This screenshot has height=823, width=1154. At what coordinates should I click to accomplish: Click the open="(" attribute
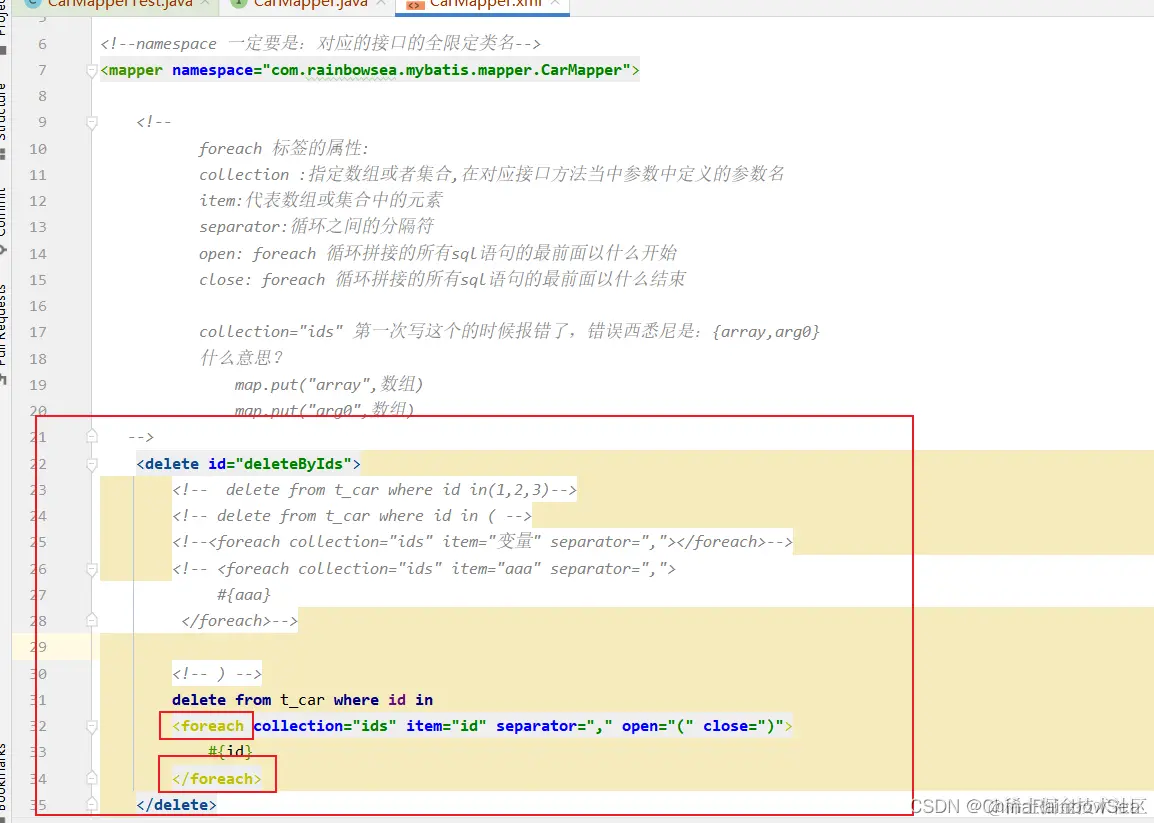[657, 726]
